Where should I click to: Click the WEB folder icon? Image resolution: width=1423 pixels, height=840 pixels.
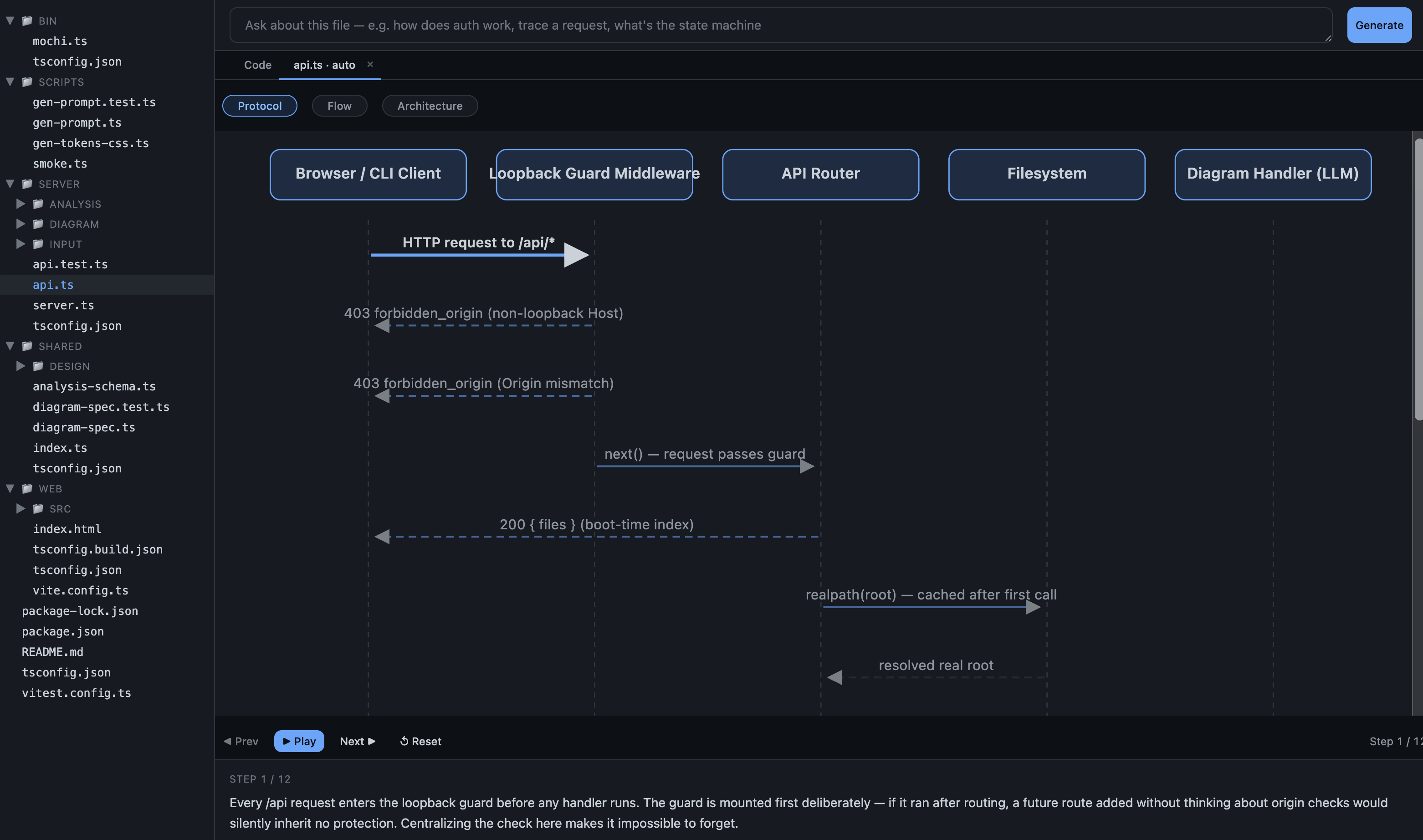click(x=27, y=488)
